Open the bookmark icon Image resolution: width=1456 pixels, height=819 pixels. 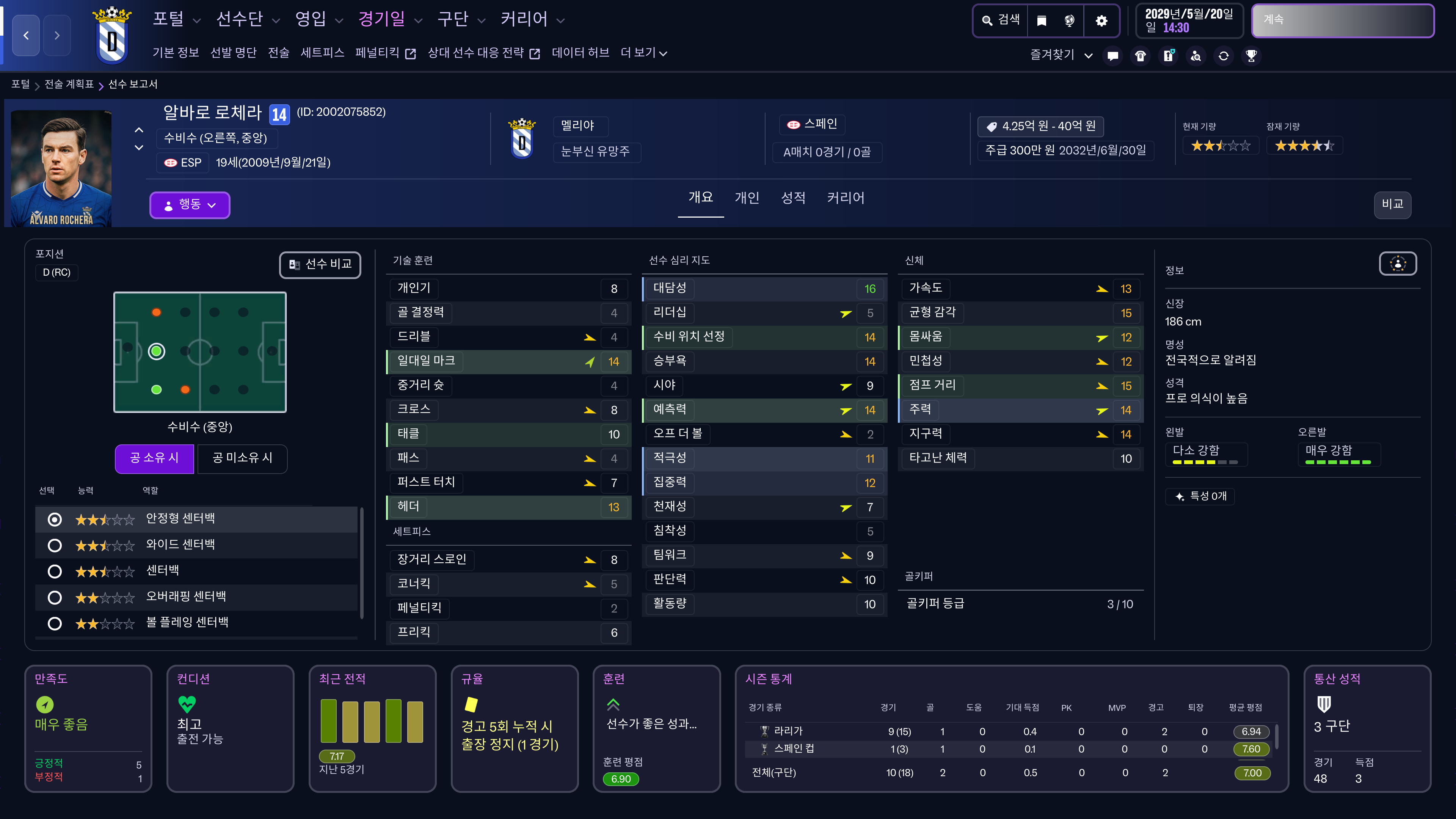(x=1041, y=21)
